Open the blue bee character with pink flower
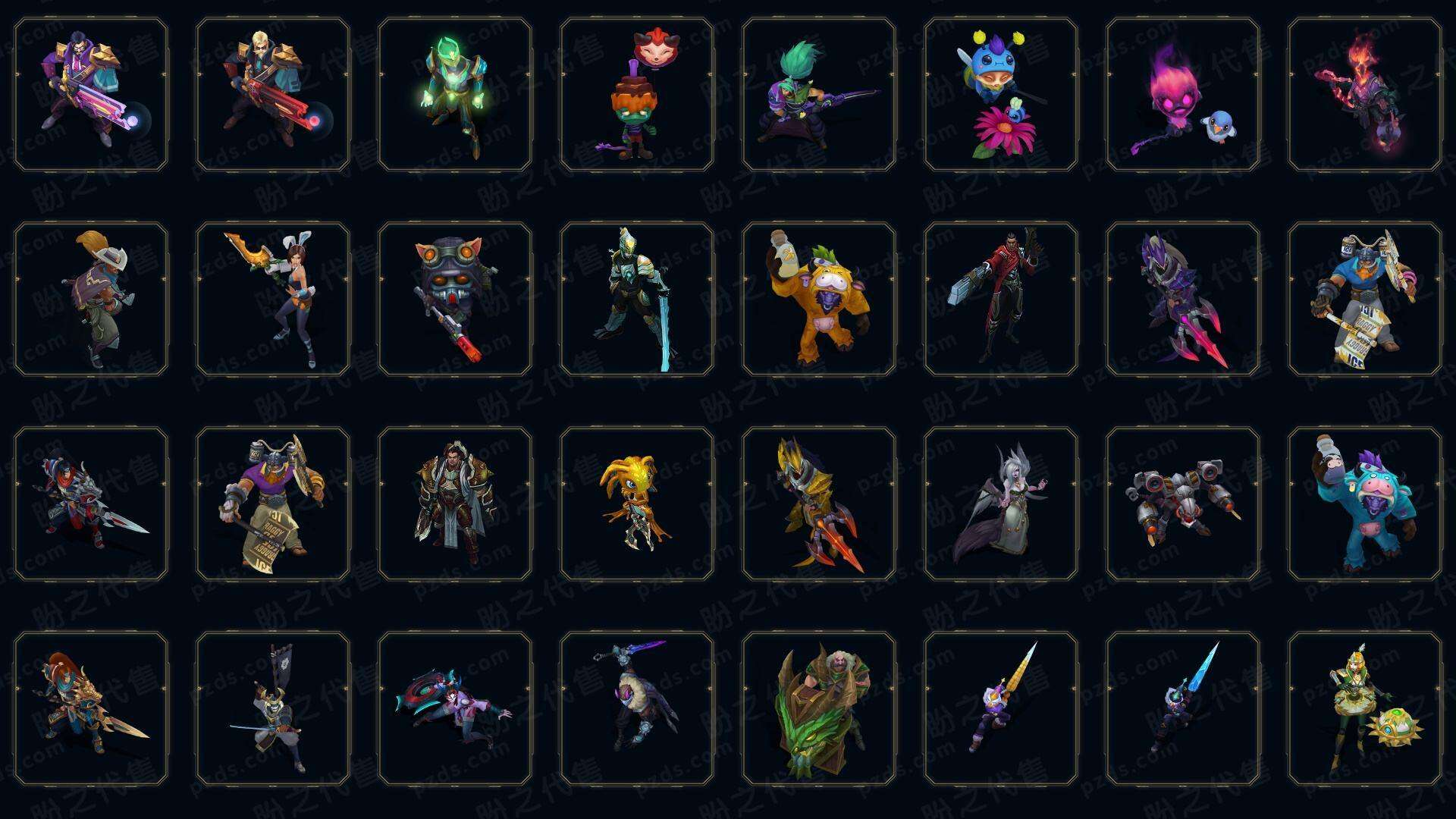 point(1001,95)
